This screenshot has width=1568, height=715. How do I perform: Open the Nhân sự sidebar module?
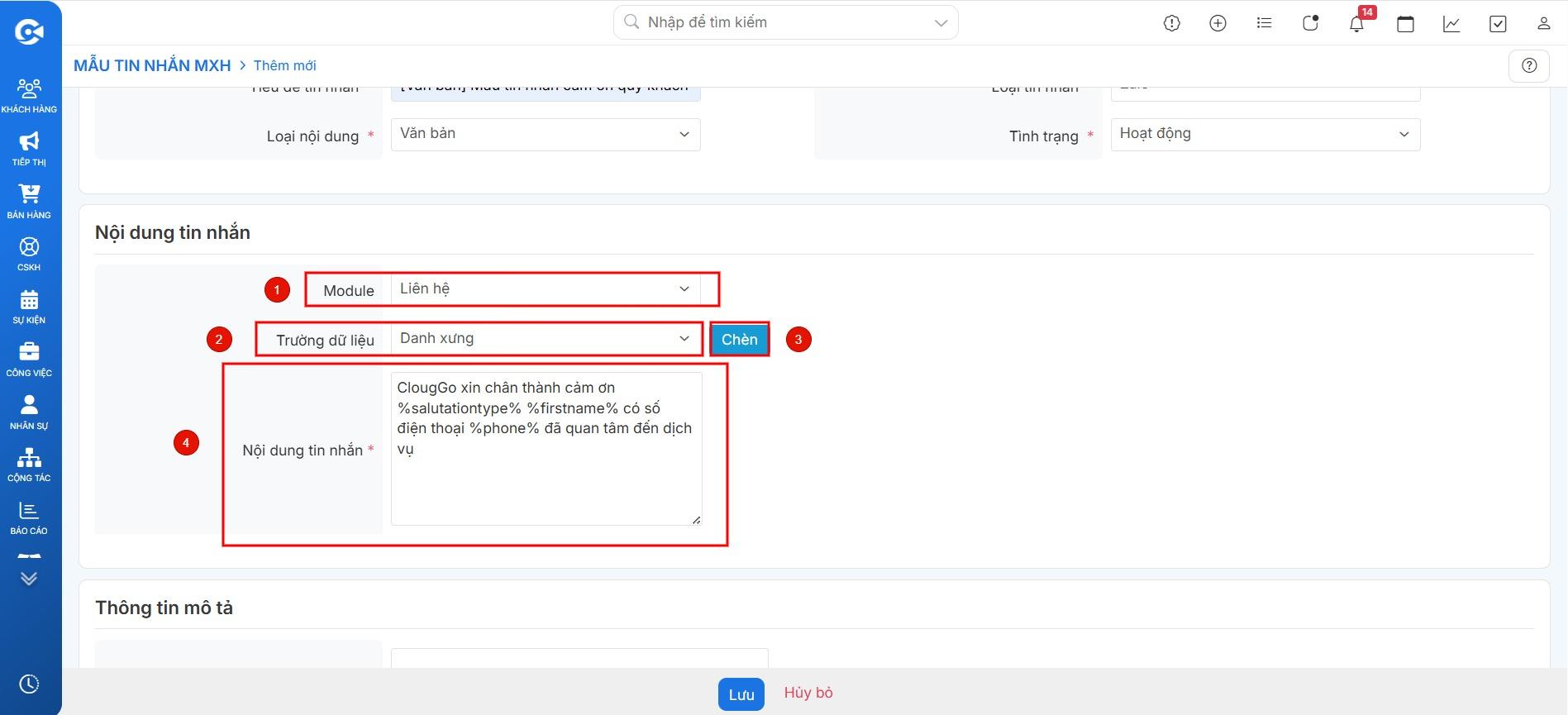click(x=29, y=412)
